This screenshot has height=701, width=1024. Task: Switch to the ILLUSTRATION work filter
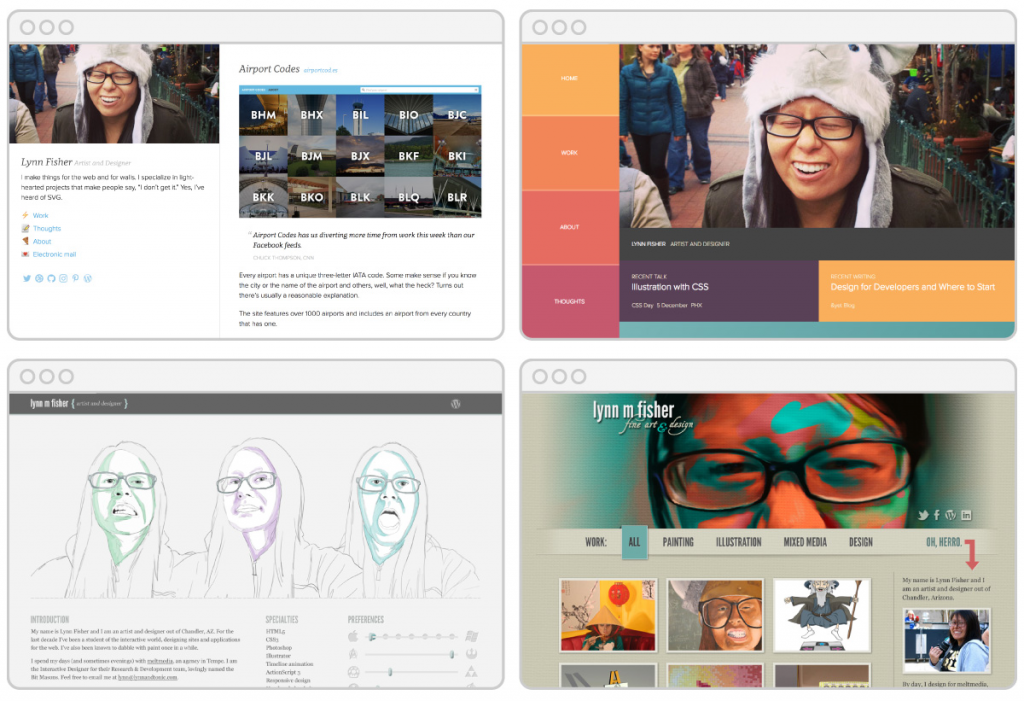(x=738, y=542)
